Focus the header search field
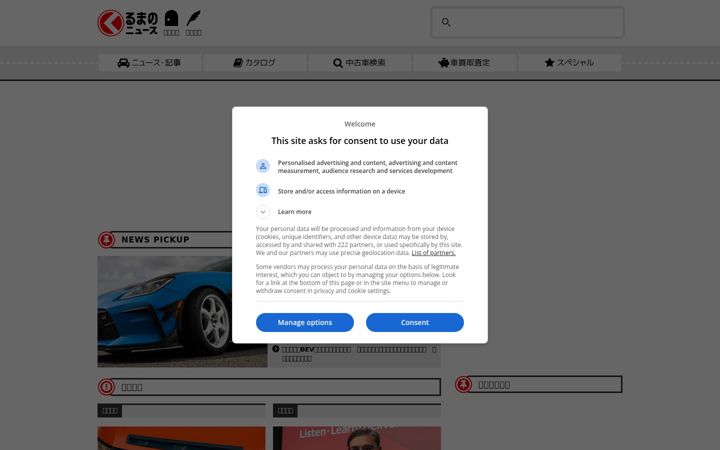The height and width of the screenshot is (450, 720). [527, 22]
